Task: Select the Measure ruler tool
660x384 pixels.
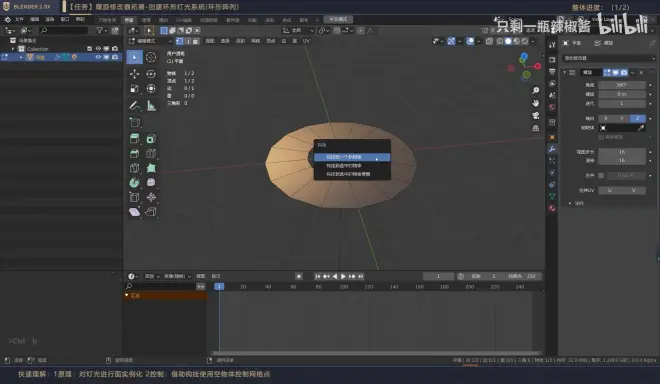Action: coord(151,106)
